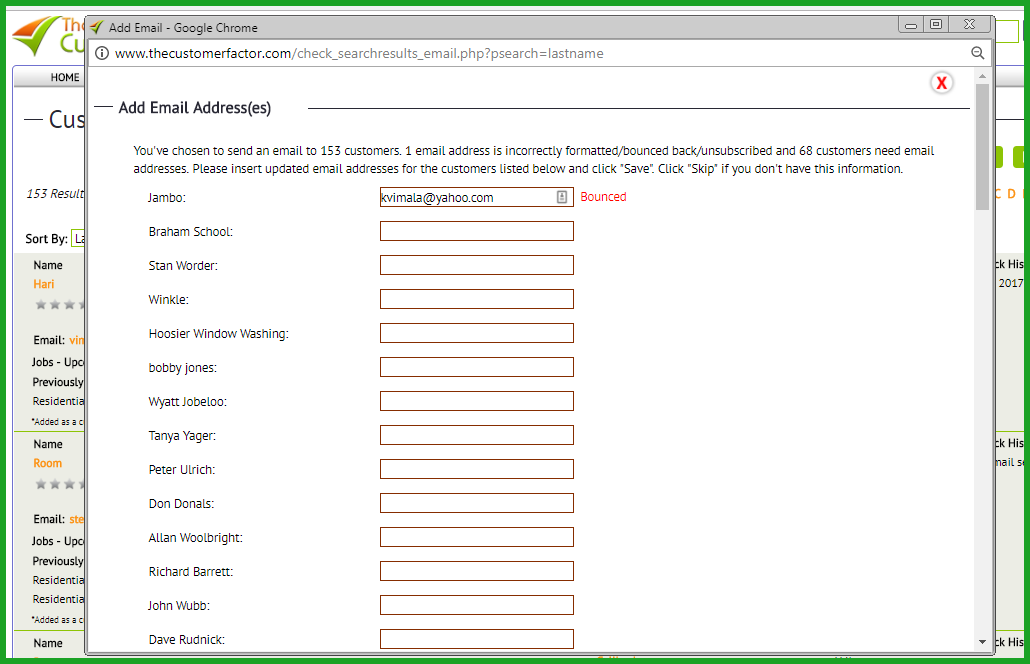Click the red Bounced status text
This screenshot has height=664, width=1030.
[x=603, y=197]
